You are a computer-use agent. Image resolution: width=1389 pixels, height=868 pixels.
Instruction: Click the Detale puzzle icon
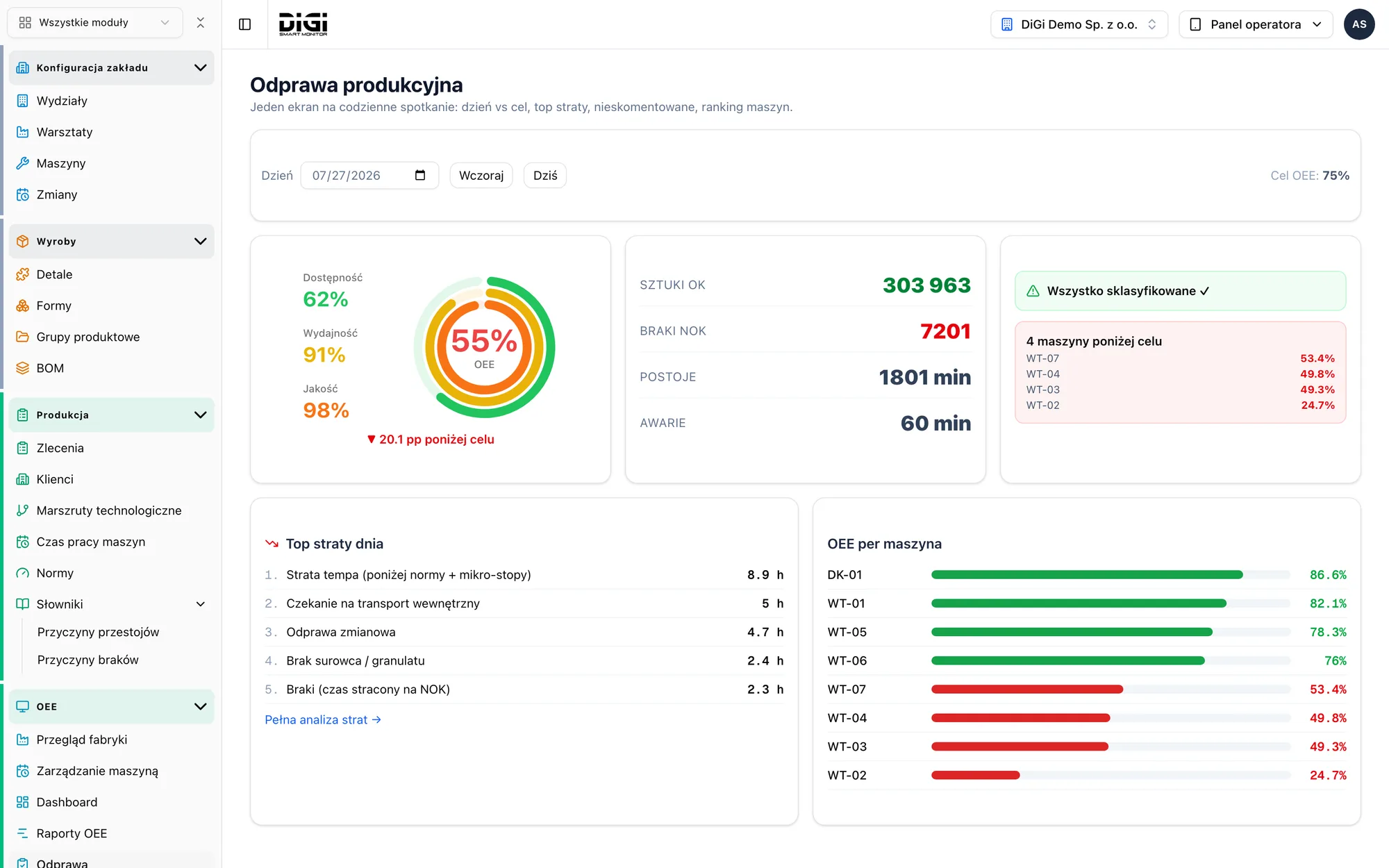click(x=23, y=274)
